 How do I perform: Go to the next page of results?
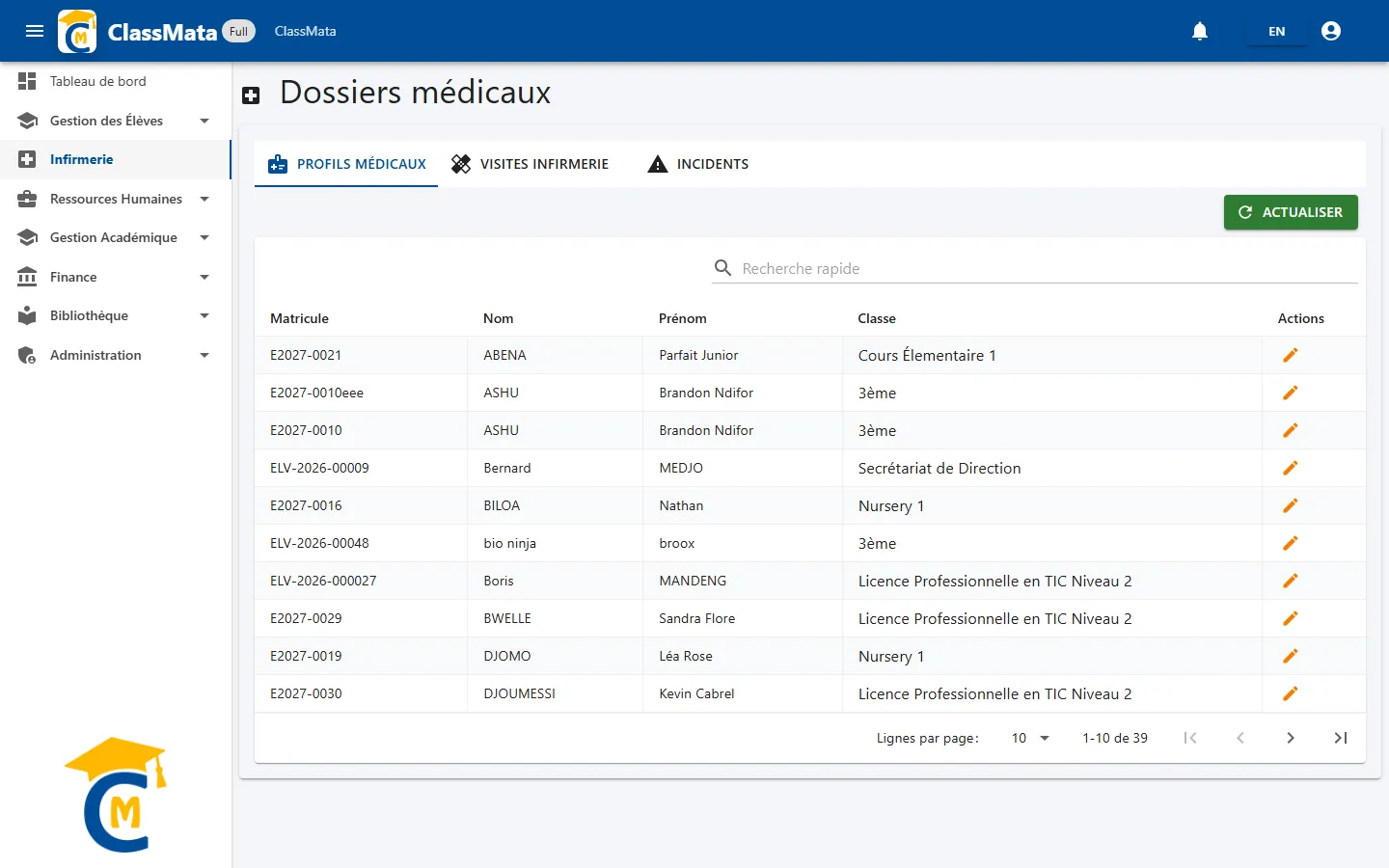point(1291,738)
